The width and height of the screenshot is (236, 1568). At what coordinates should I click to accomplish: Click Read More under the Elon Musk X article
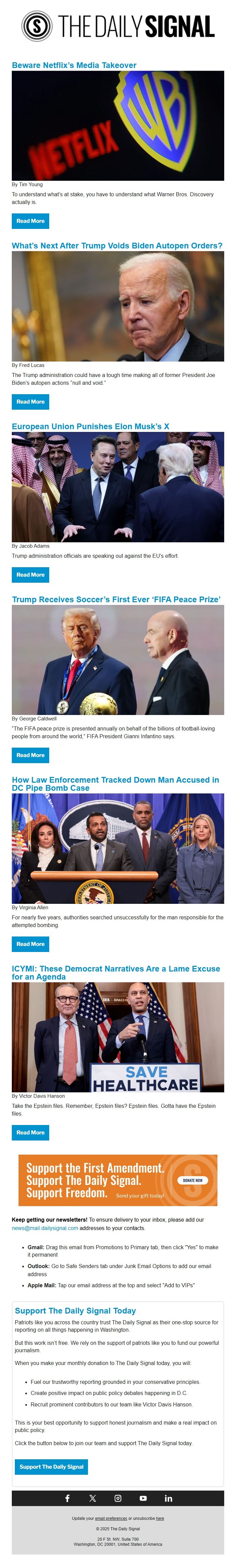30,575
